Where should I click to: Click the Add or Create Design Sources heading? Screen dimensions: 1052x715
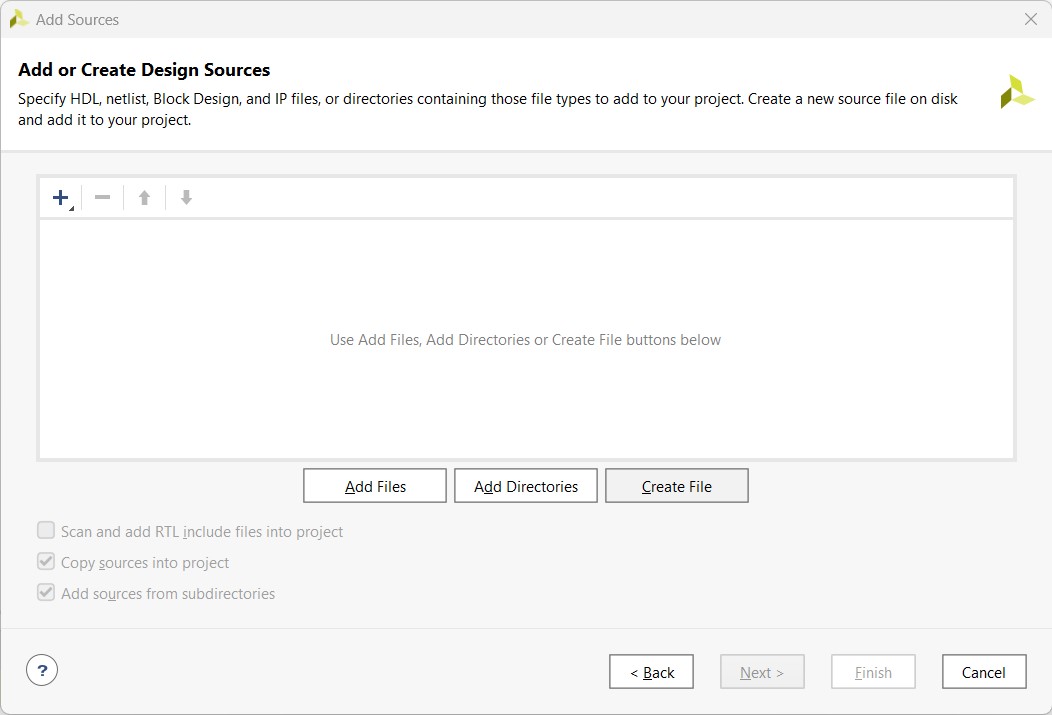(144, 70)
